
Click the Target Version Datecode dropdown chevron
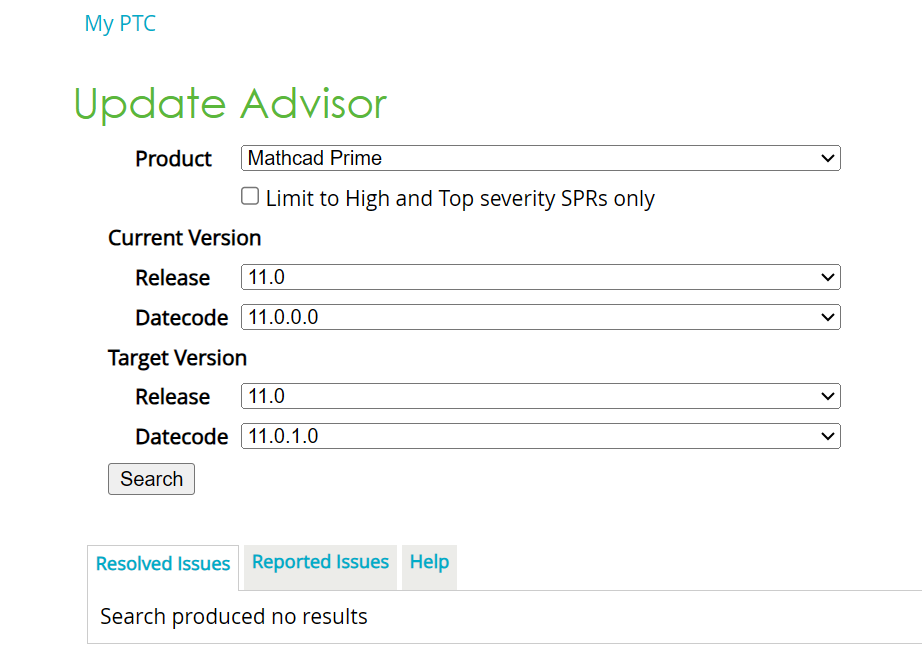click(x=826, y=436)
